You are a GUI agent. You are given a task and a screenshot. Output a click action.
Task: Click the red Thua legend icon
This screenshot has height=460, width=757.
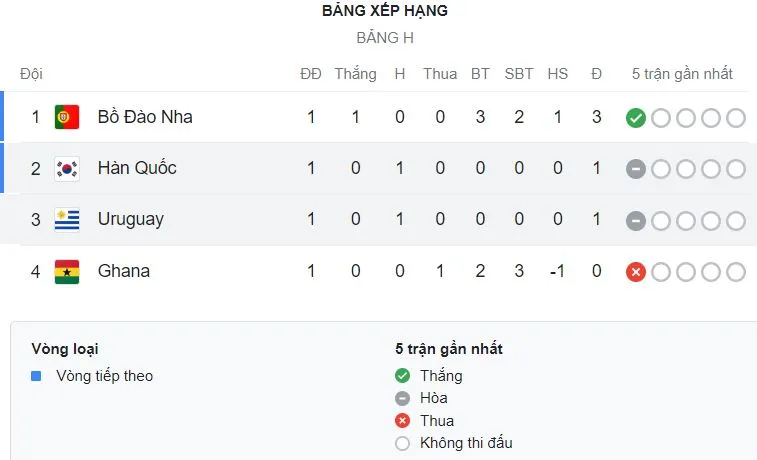click(403, 421)
